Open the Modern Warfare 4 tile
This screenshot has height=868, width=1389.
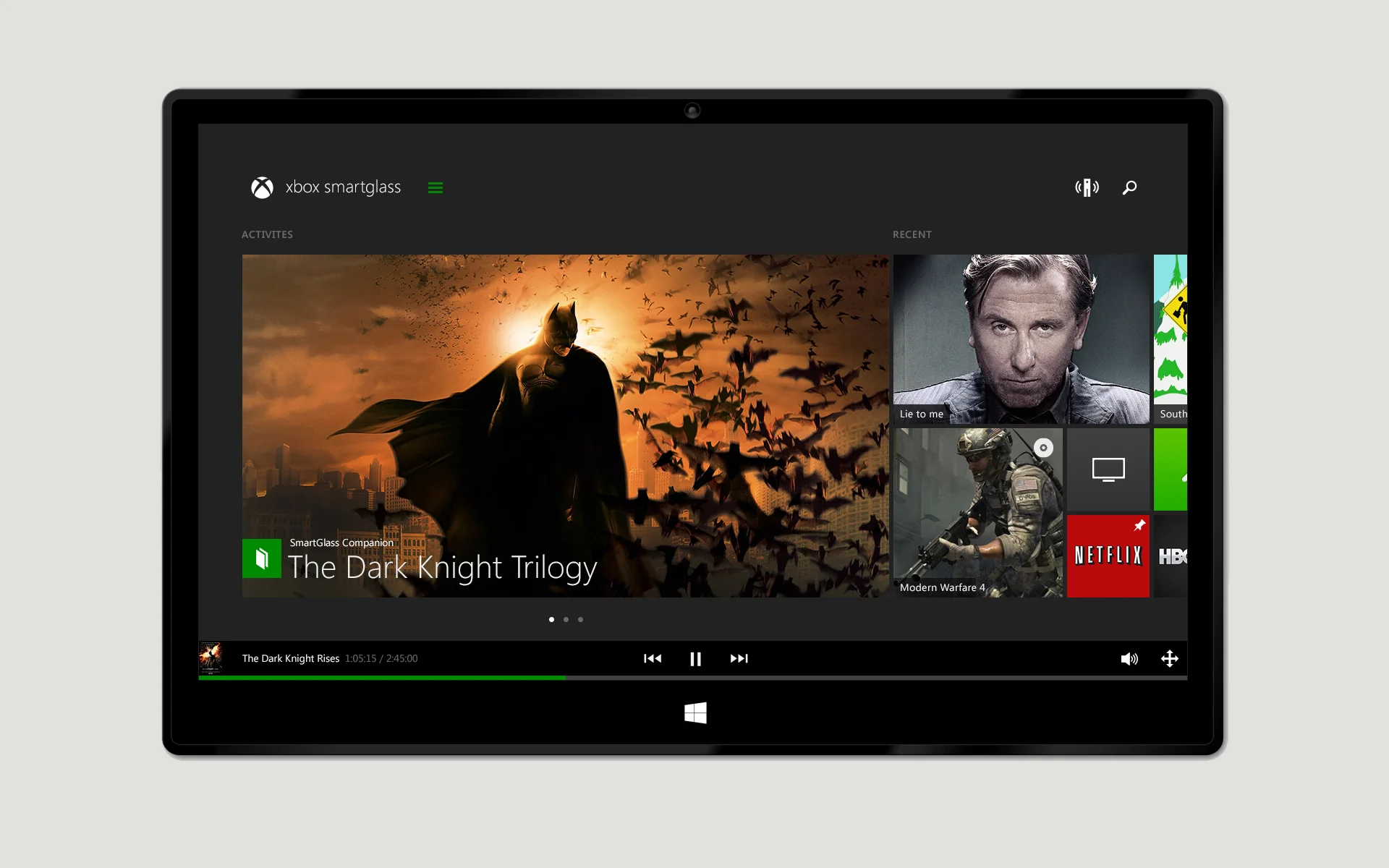click(x=977, y=513)
